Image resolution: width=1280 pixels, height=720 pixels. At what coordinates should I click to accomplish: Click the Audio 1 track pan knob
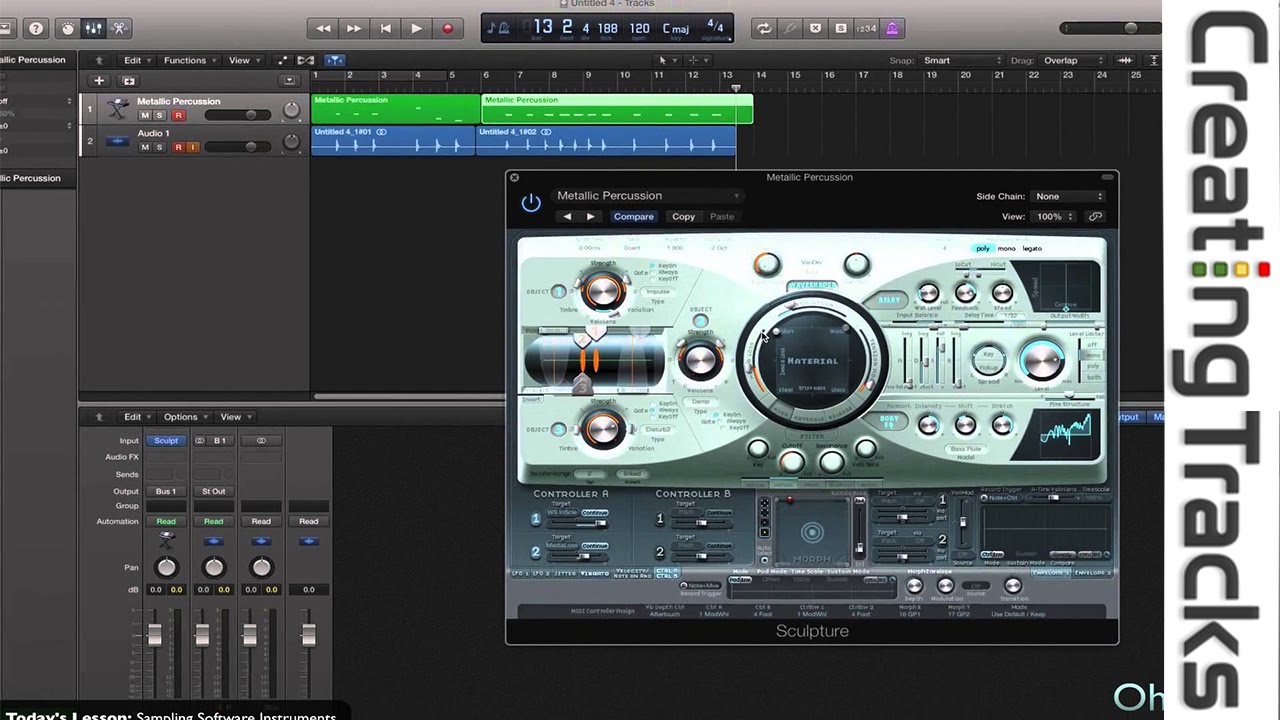pos(291,141)
